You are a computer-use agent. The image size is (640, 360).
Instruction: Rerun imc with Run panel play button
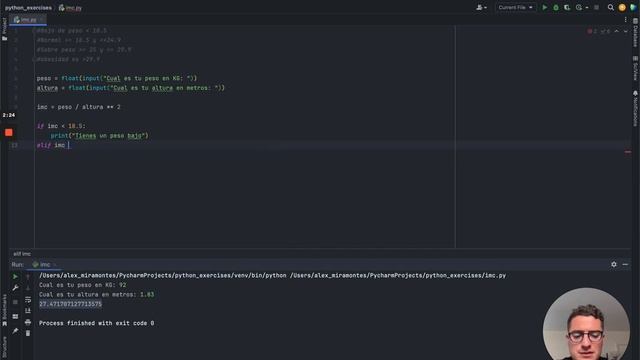(15, 277)
